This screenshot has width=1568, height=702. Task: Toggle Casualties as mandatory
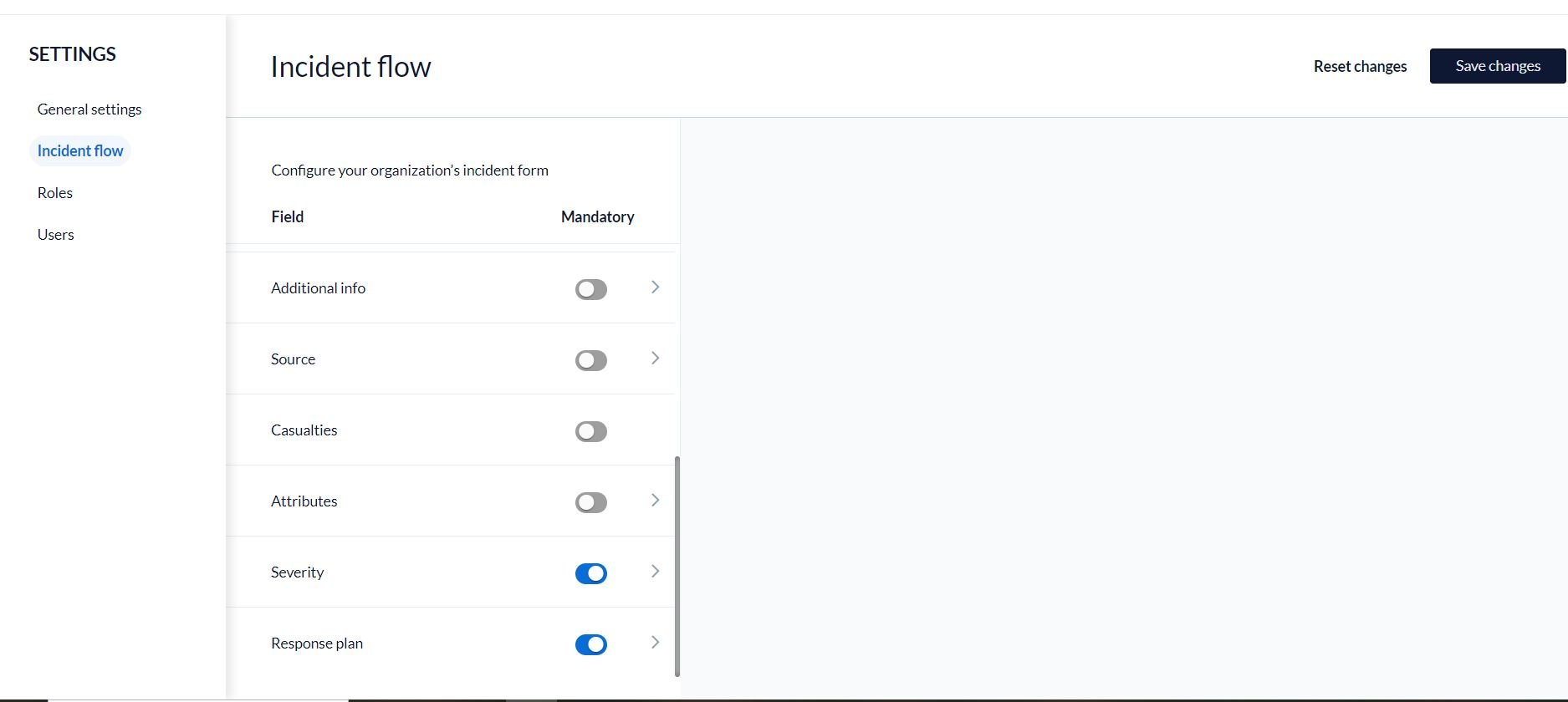pos(590,431)
